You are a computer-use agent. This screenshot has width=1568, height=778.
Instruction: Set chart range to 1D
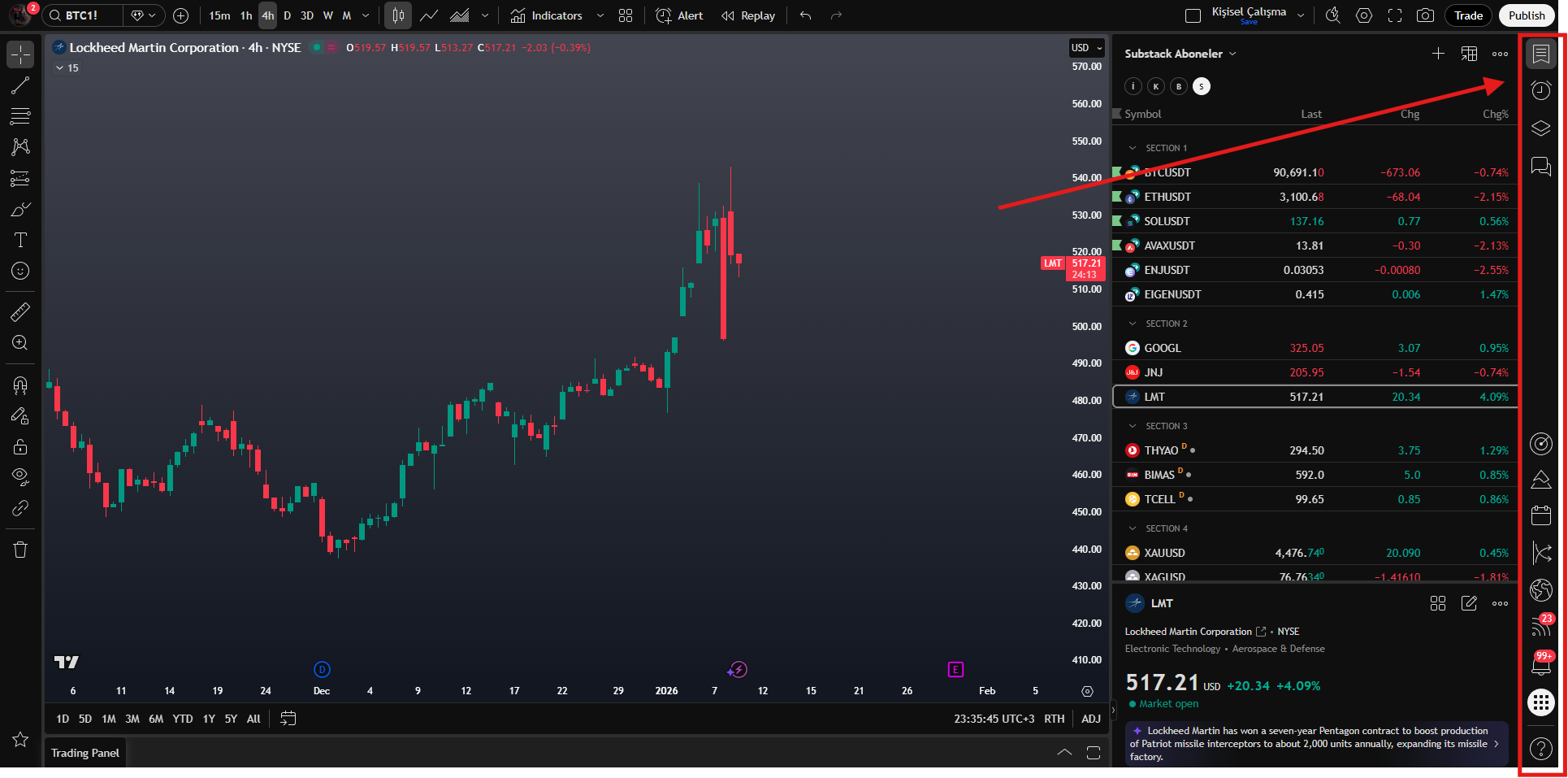point(63,719)
